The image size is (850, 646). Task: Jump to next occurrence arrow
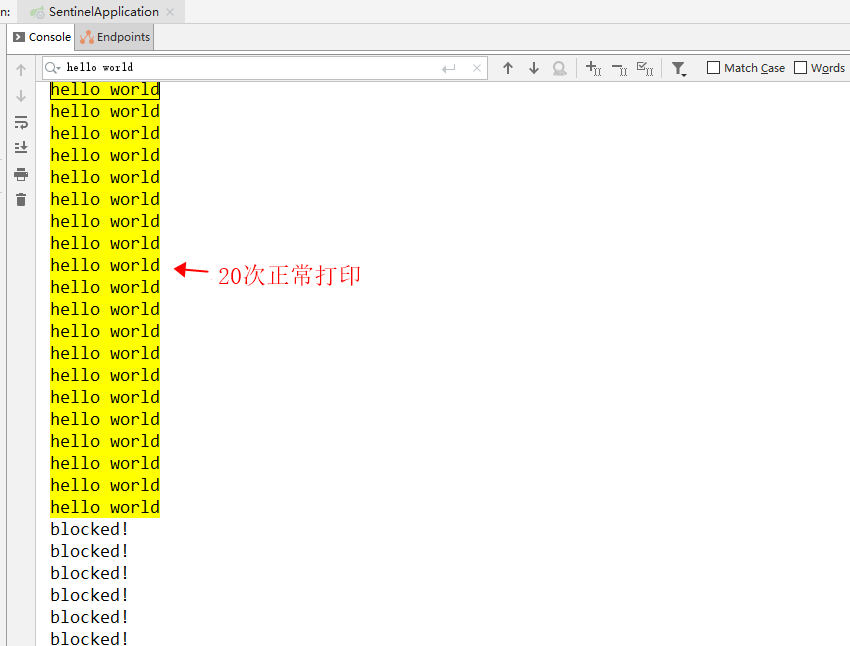point(533,67)
